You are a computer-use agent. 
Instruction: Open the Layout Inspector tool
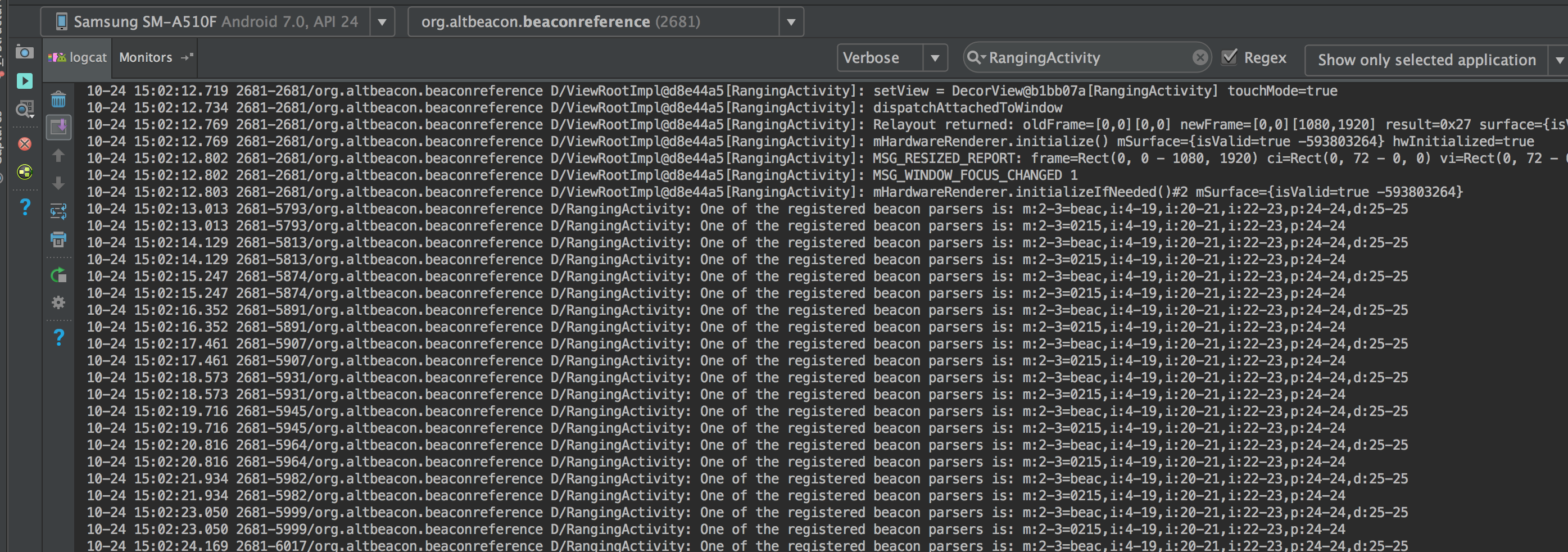(x=24, y=110)
